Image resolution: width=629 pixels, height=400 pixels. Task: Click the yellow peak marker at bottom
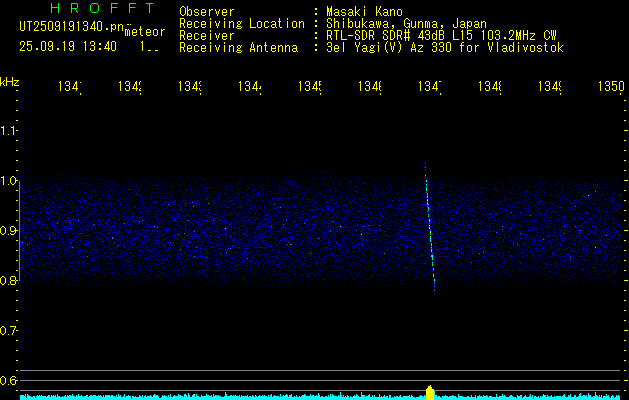click(x=430, y=391)
